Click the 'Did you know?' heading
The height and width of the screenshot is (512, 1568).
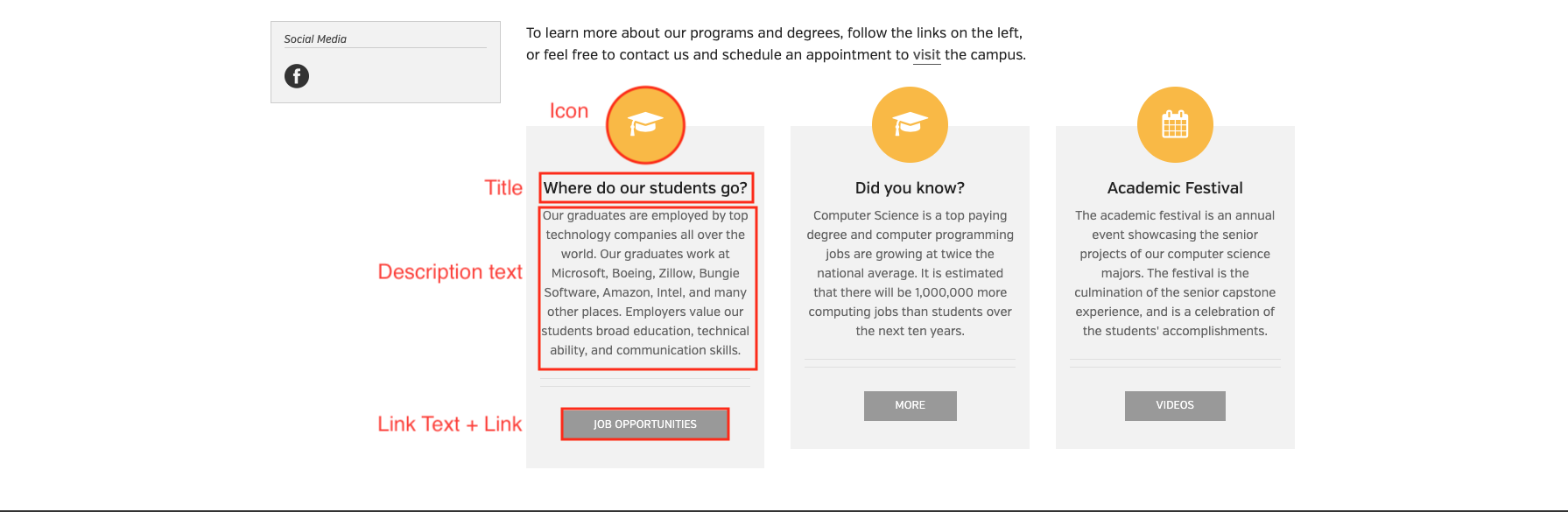[910, 188]
